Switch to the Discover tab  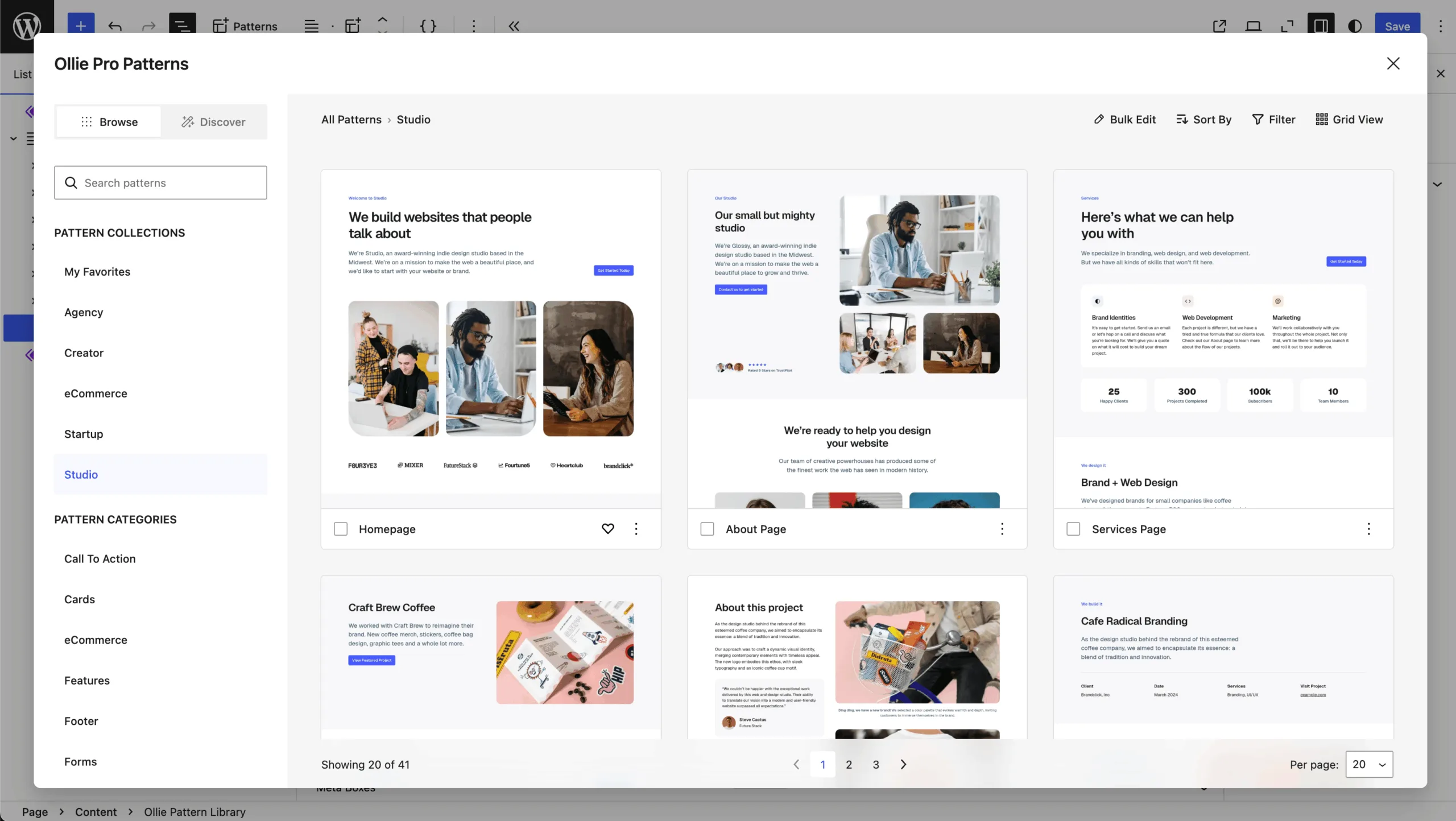coord(213,122)
